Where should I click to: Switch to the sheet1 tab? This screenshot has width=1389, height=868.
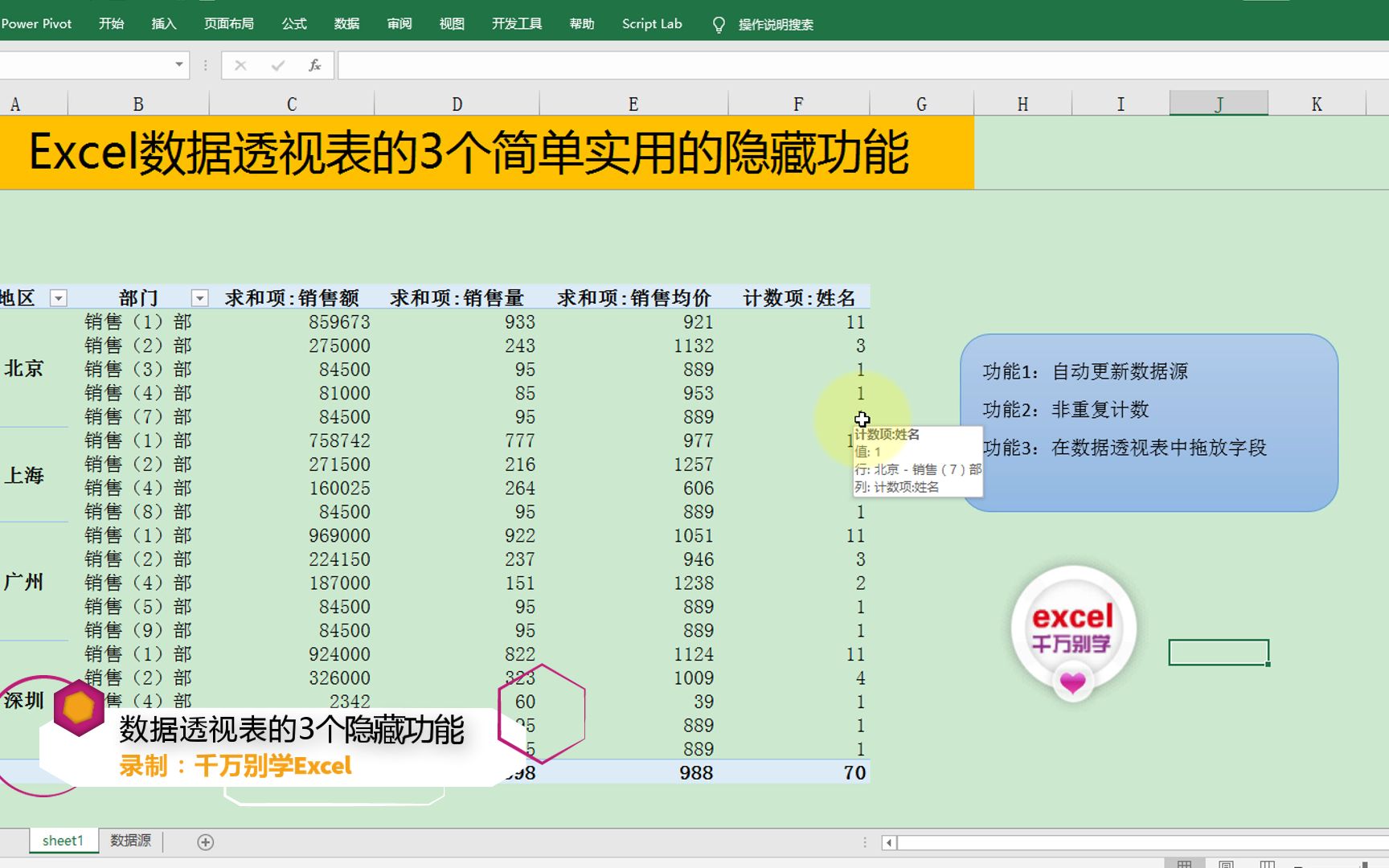coord(64,841)
